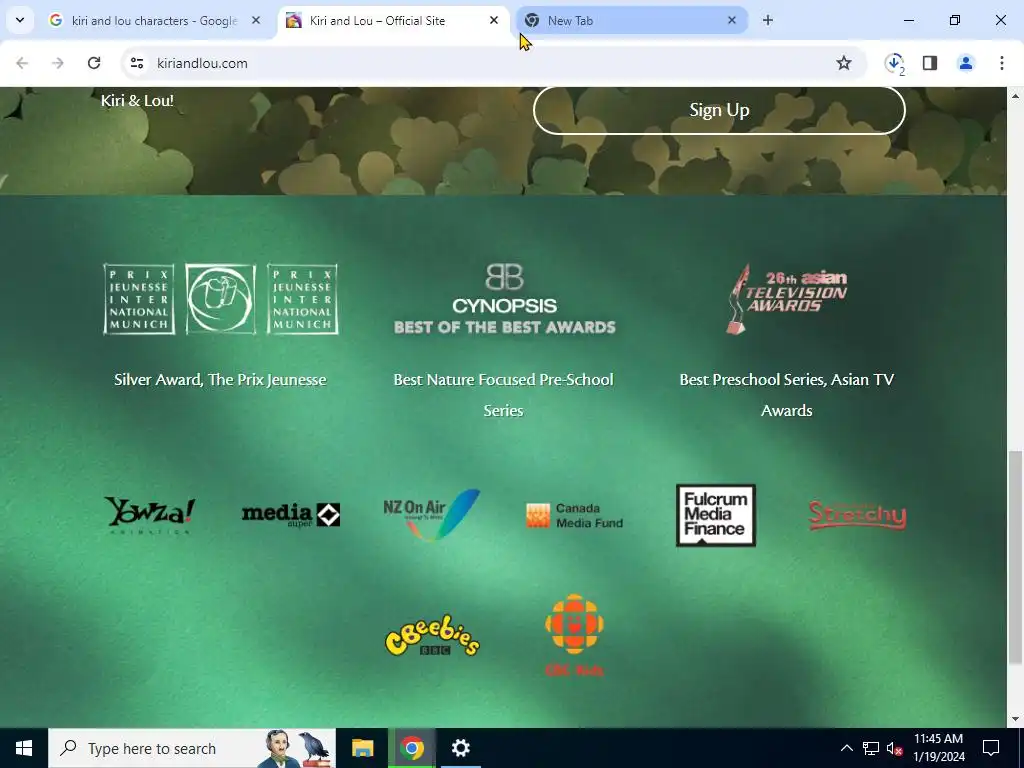Image resolution: width=1024 pixels, height=768 pixels.
Task: Go forward to next page
Action: point(57,63)
